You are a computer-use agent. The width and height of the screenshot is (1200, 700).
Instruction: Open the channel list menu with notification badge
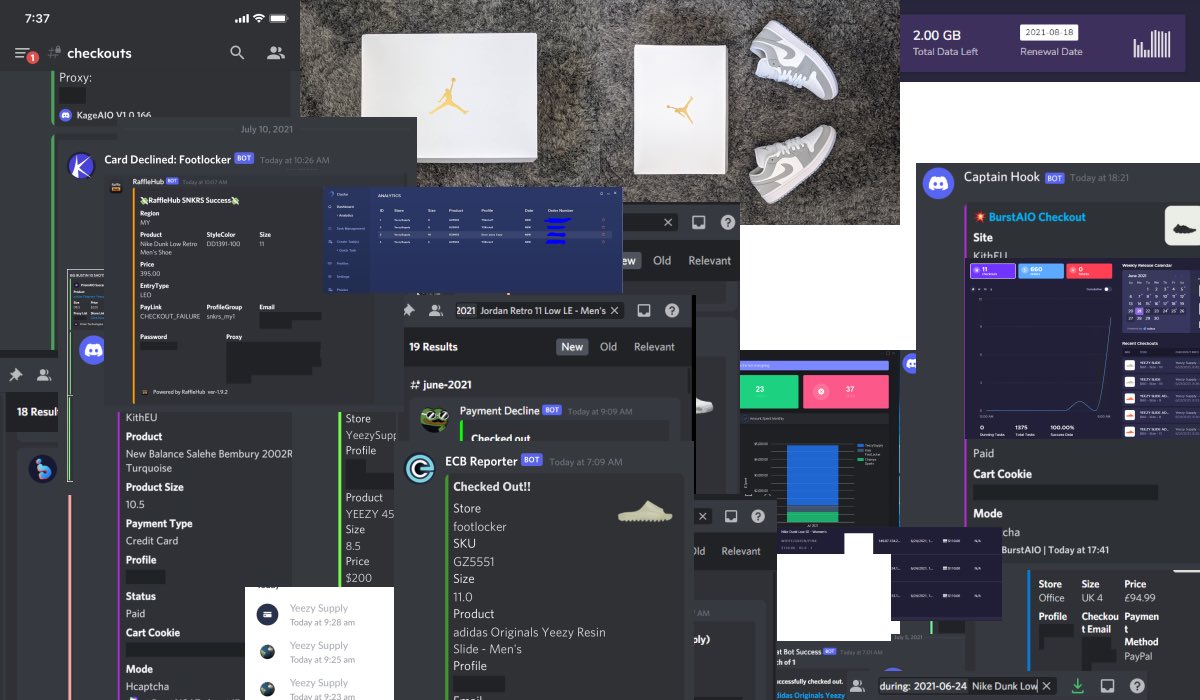coord(25,53)
